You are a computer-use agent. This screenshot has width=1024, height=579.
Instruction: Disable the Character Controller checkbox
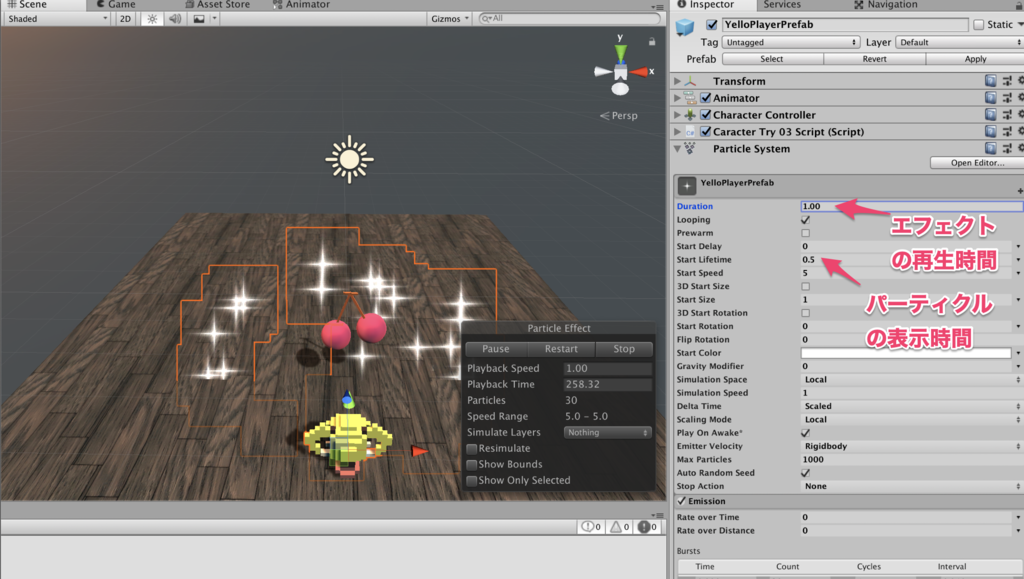pyautogui.click(x=705, y=115)
